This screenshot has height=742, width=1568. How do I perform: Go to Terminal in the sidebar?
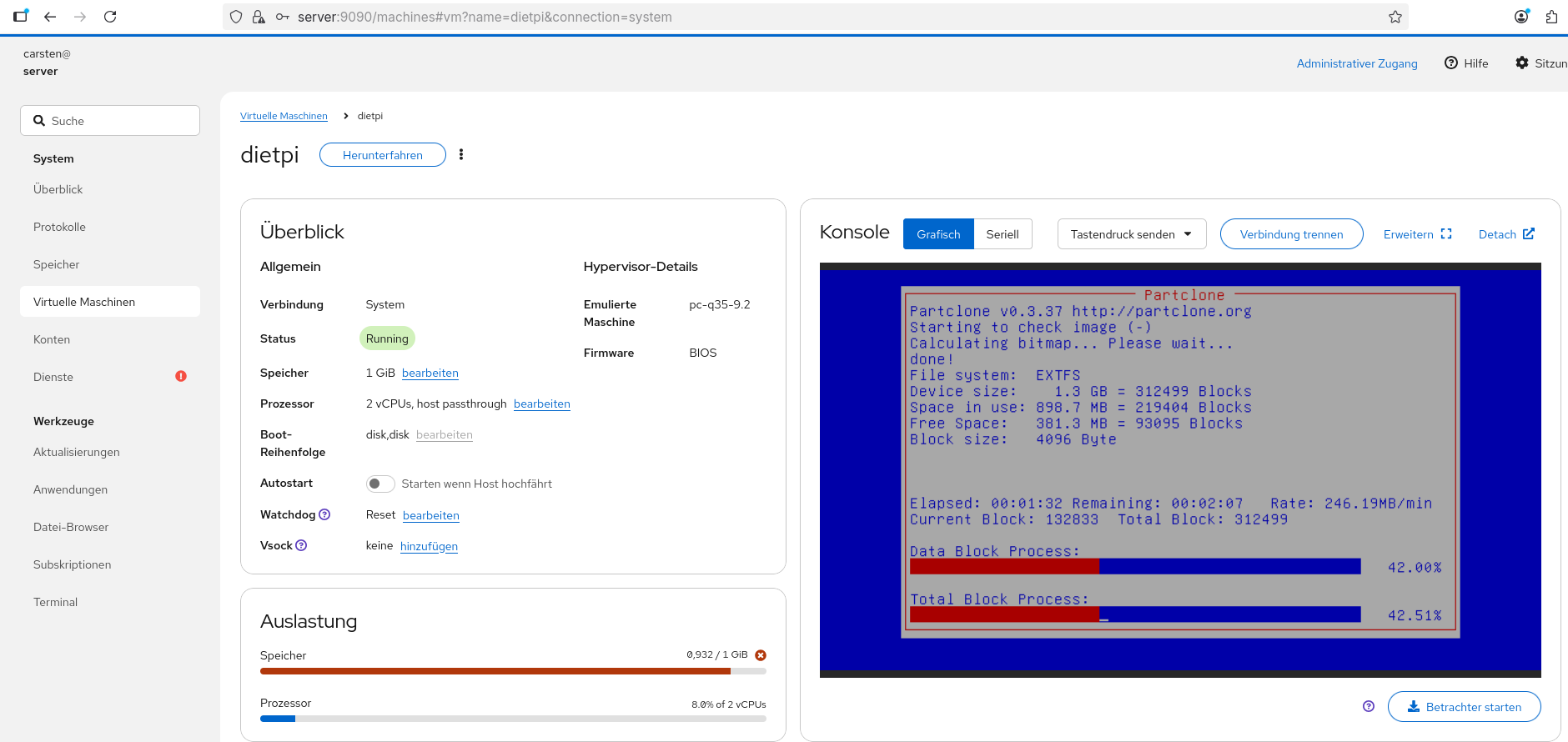coord(56,602)
